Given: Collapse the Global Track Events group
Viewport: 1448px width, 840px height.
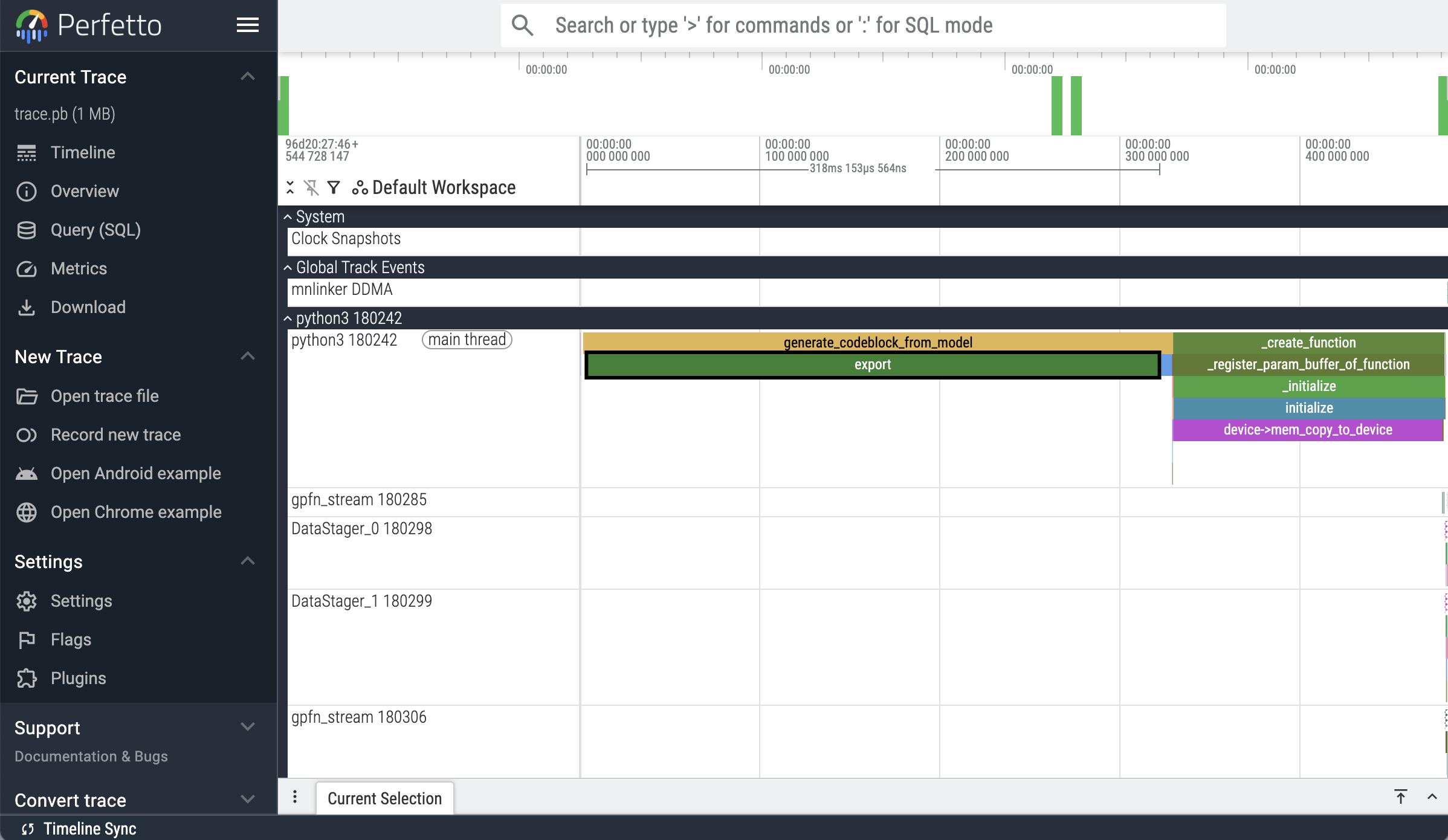Looking at the screenshot, I should click(x=288, y=268).
